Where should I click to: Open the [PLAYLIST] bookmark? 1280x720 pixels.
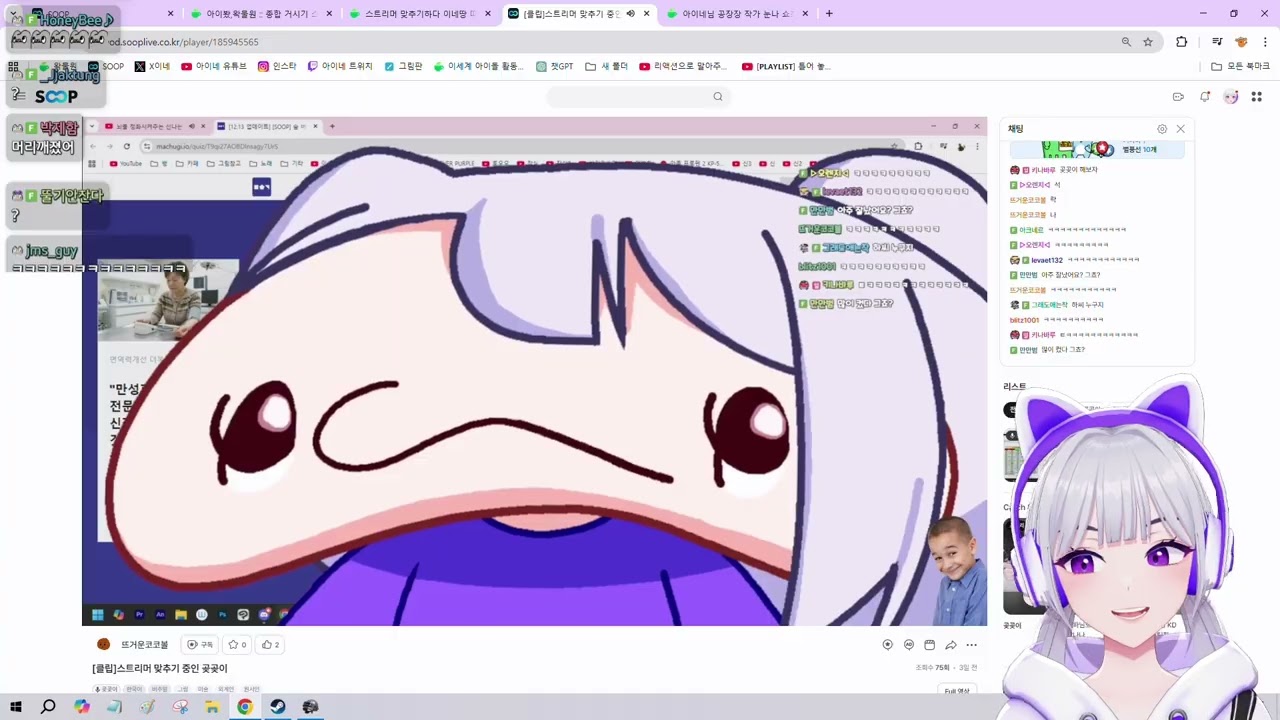coord(786,67)
